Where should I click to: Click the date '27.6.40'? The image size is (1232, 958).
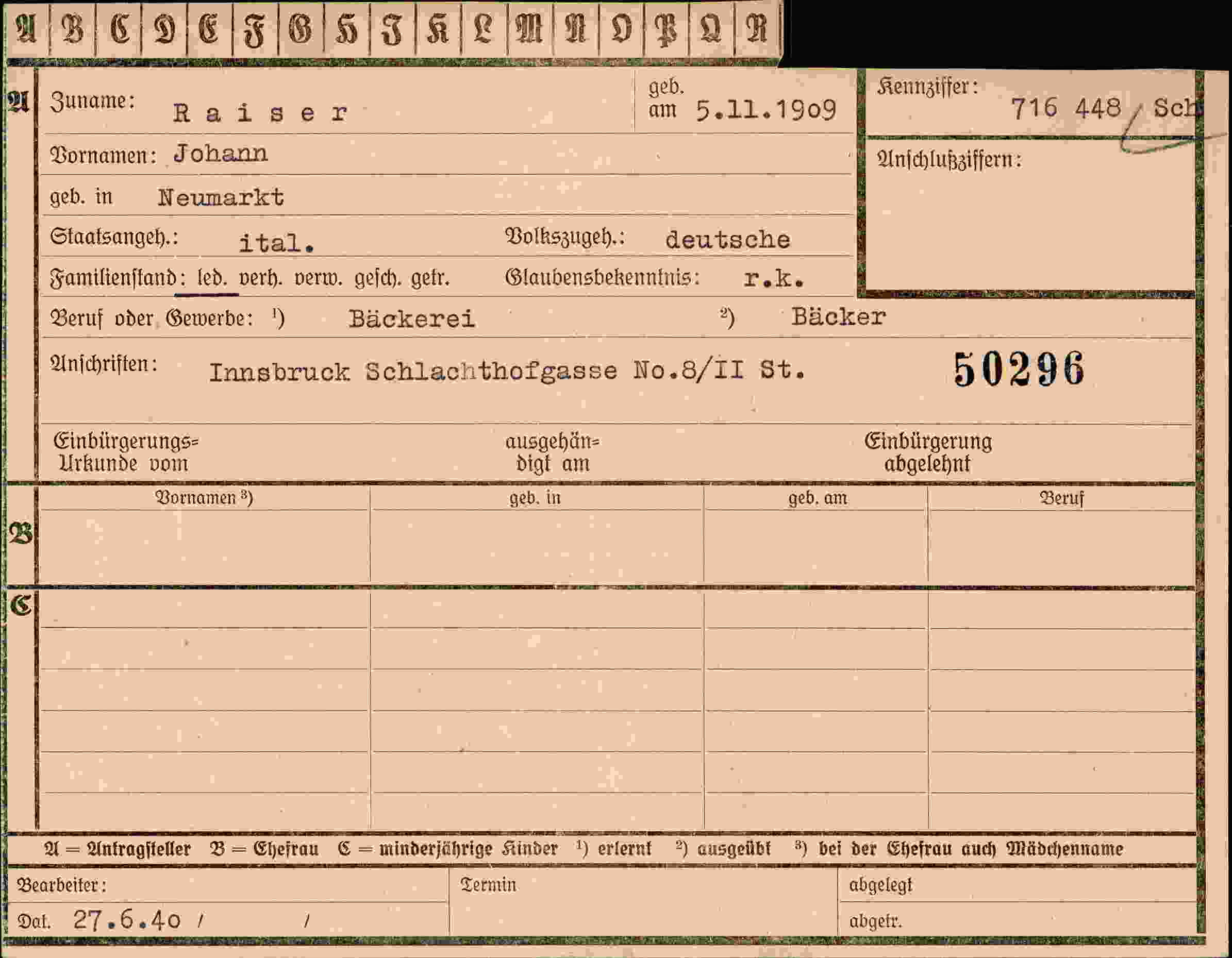coord(127,920)
